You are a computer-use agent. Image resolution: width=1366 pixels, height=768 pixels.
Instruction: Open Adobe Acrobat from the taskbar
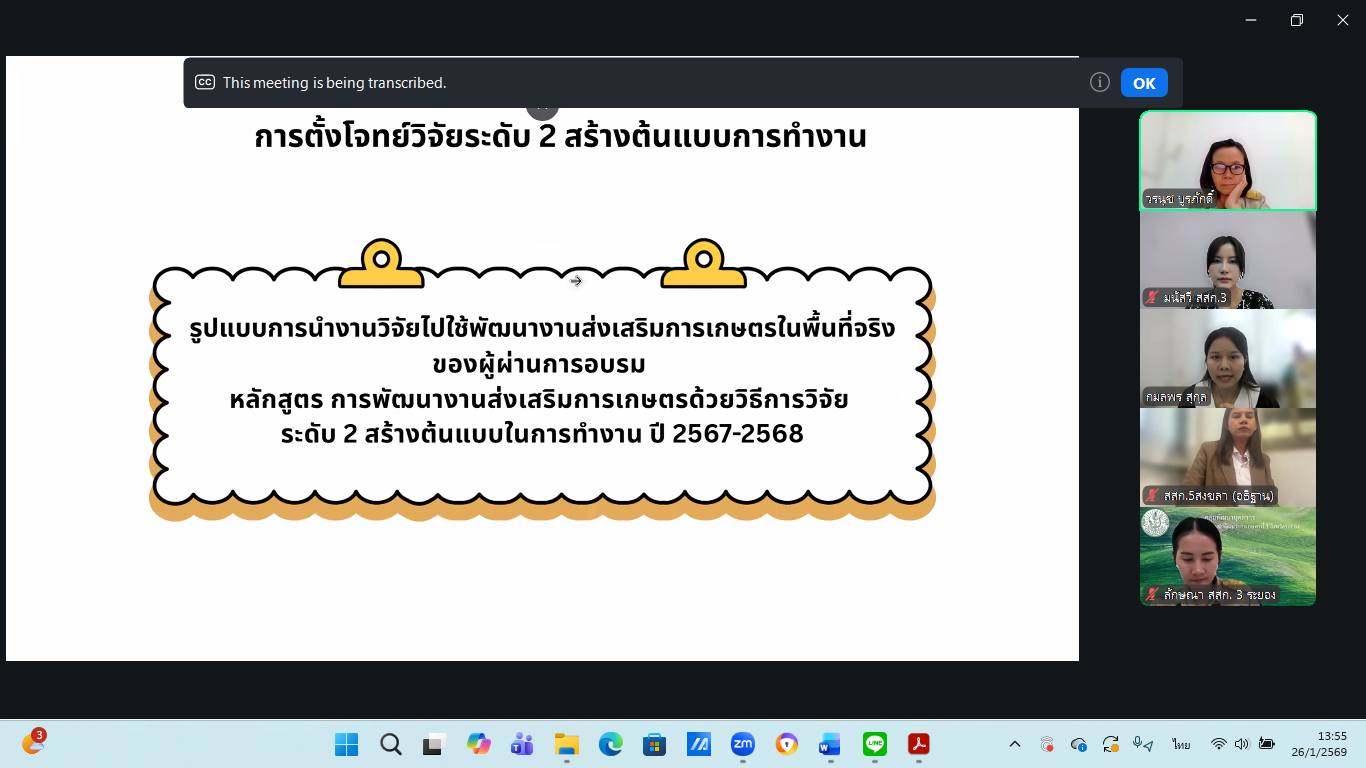pos(918,744)
